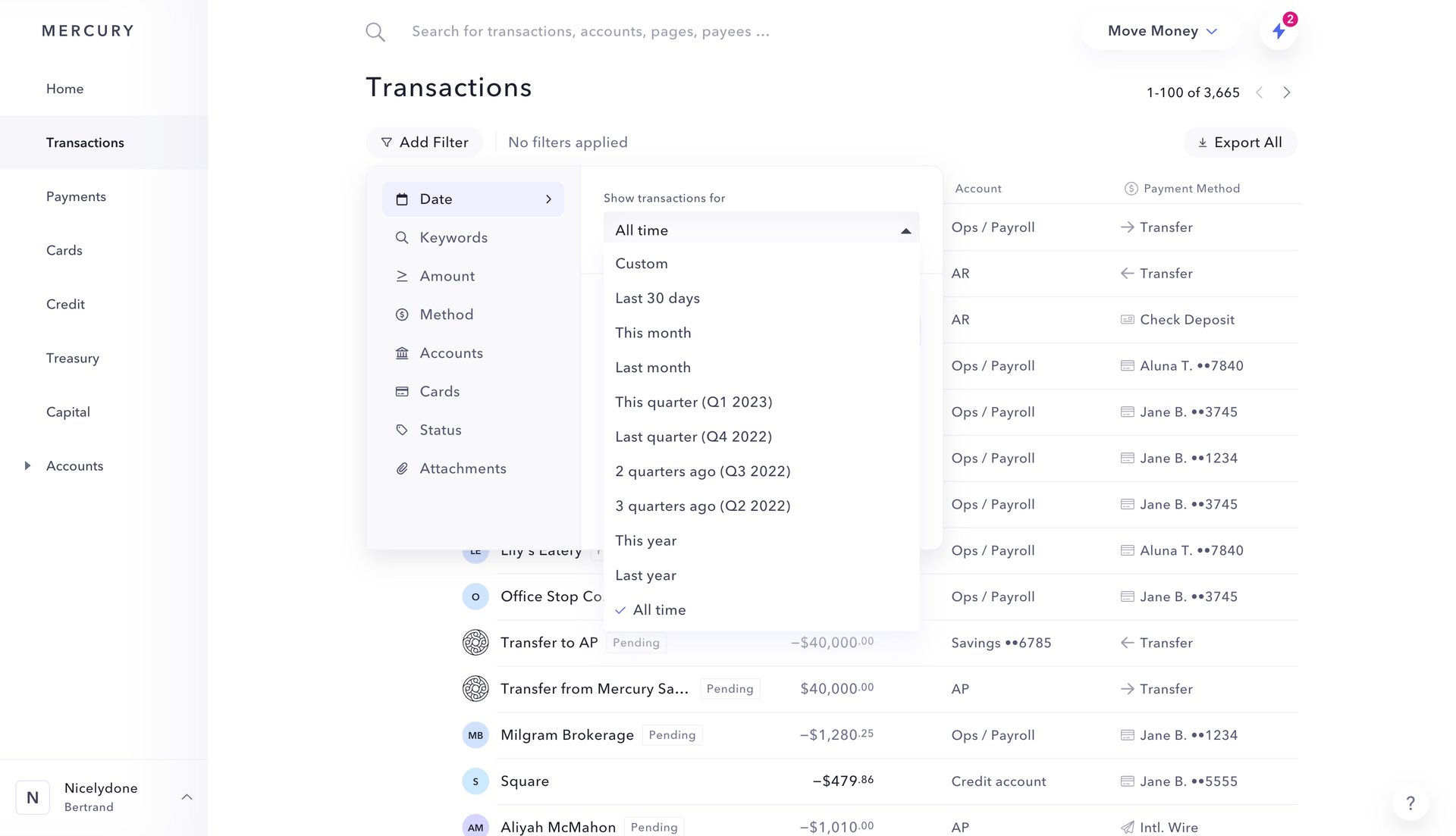
Task: Click the transactions search field
Action: pyautogui.click(x=591, y=31)
